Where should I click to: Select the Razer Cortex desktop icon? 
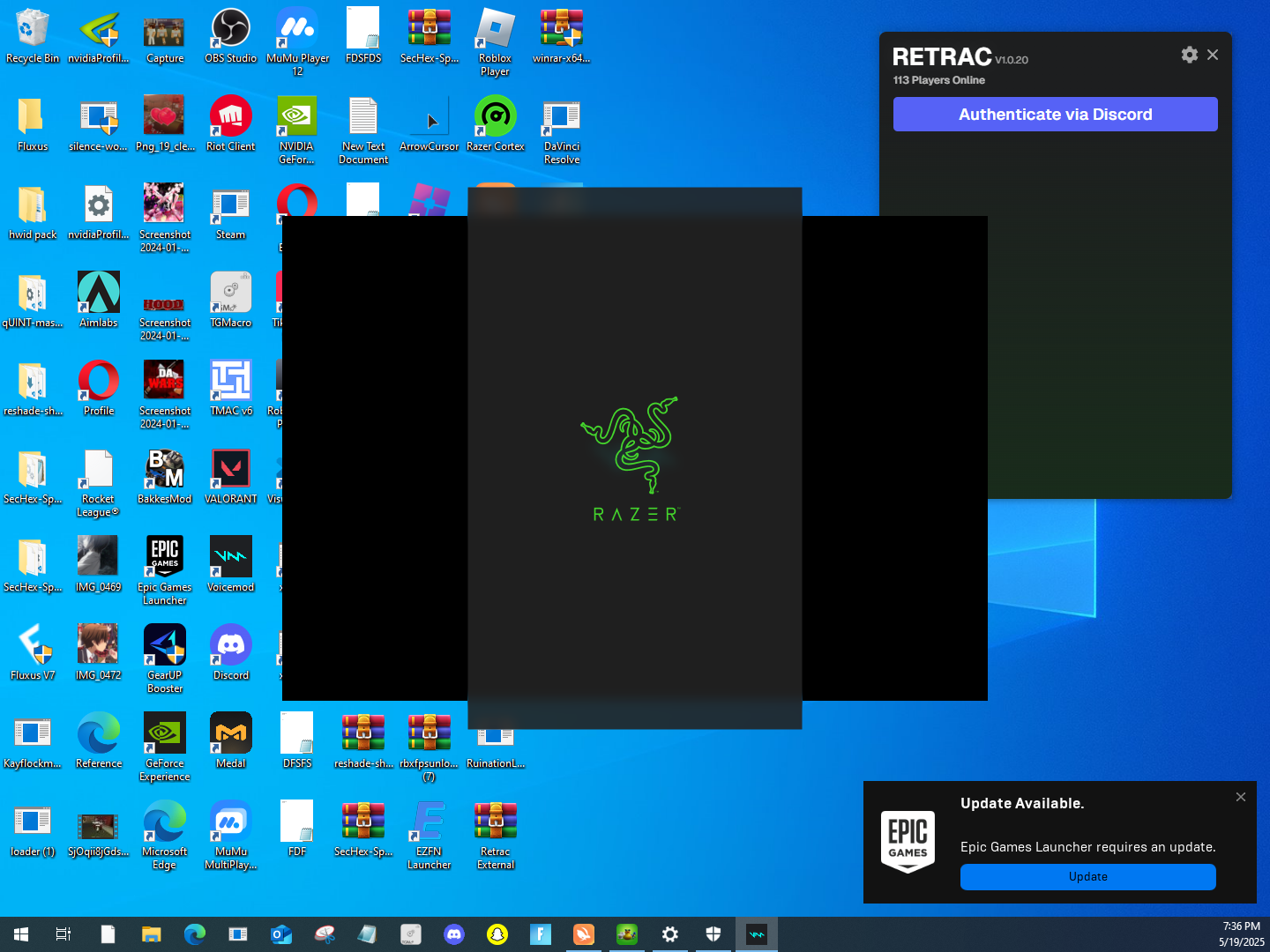[x=495, y=124]
